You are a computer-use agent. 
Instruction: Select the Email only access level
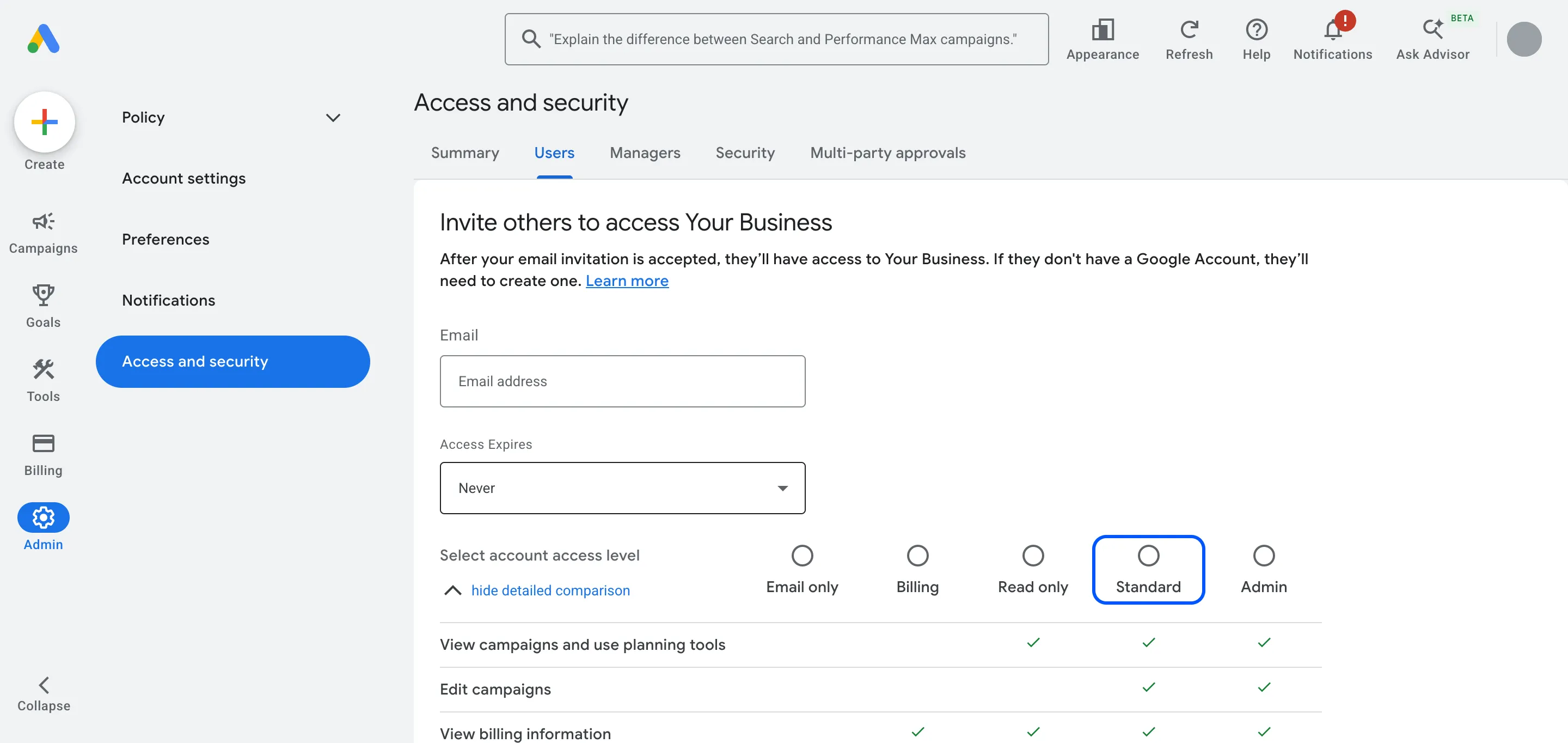(801, 556)
